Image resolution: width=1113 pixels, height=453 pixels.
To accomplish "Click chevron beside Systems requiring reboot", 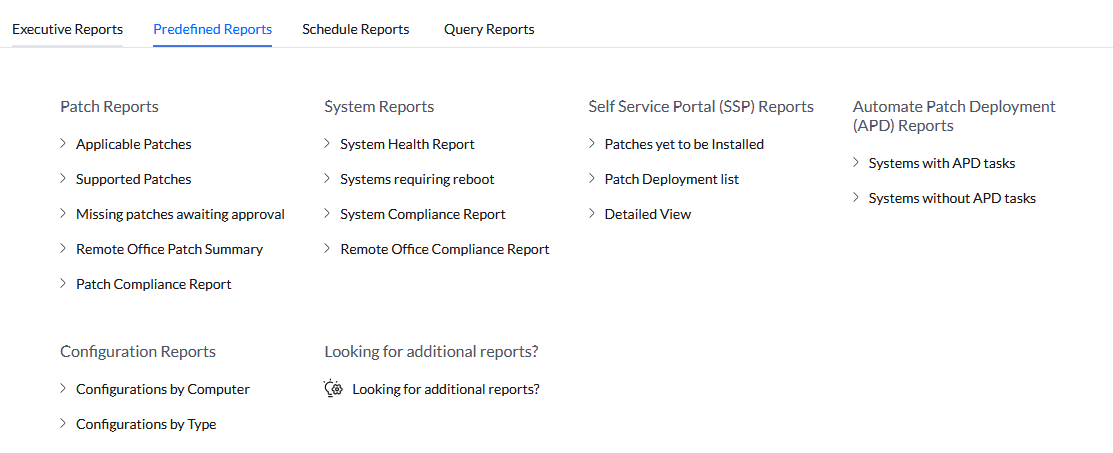I will pyautogui.click(x=327, y=178).
